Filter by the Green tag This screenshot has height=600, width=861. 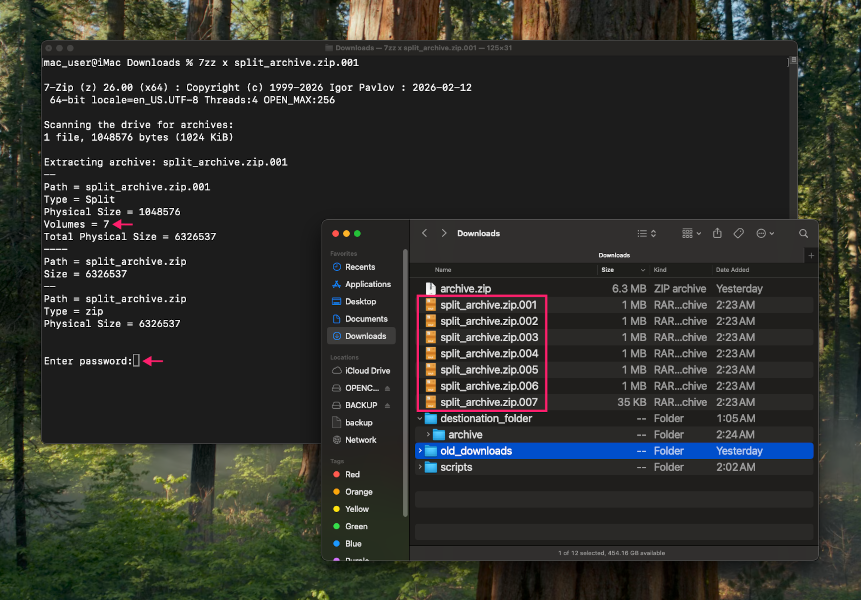pos(356,526)
